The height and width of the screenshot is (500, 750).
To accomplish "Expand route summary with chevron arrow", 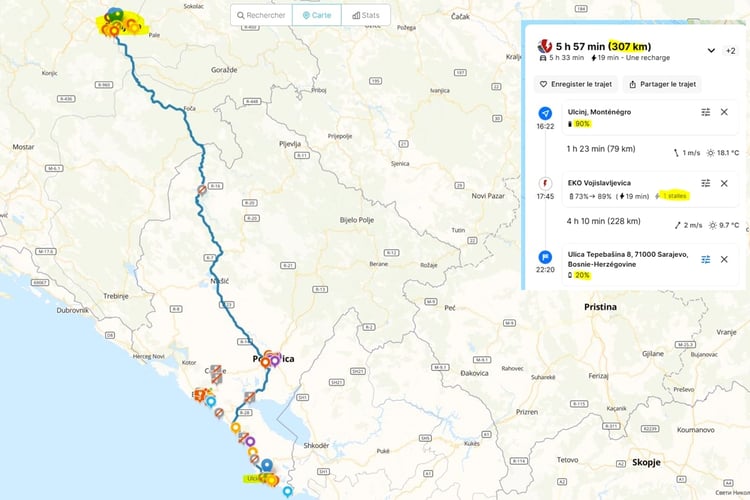I will point(711,50).
